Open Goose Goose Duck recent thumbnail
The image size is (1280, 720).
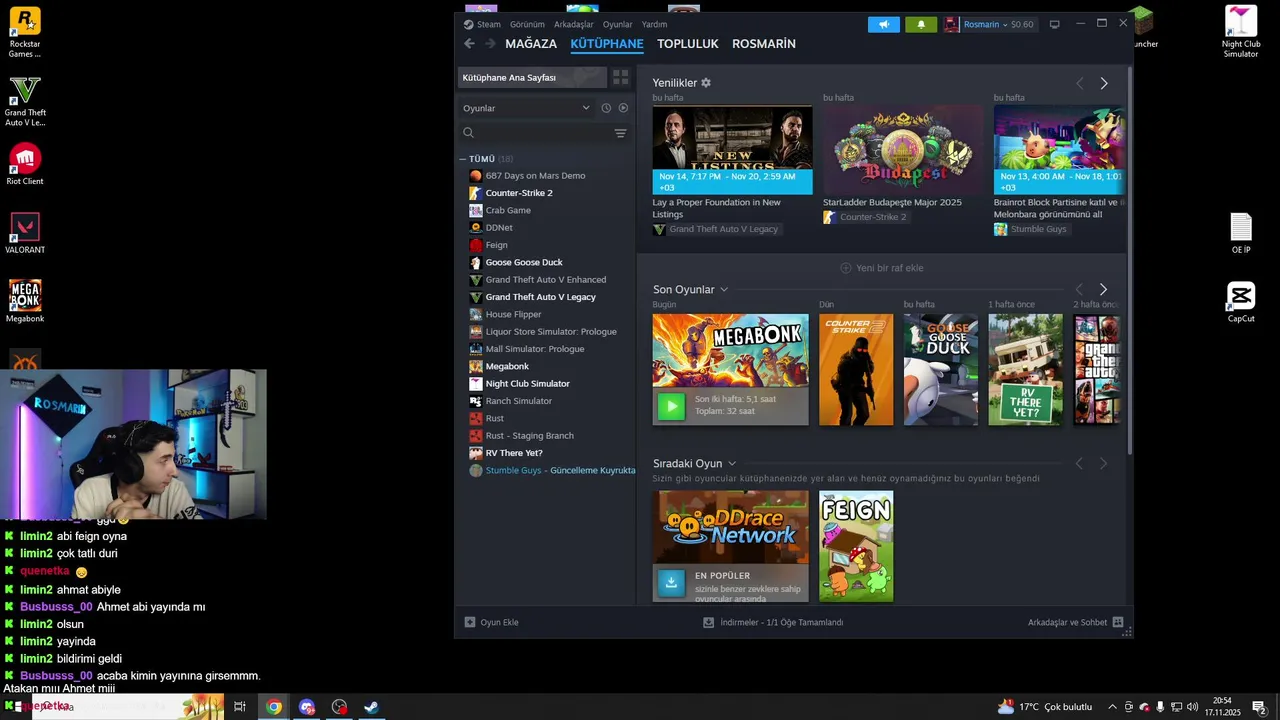coord(941,370)
